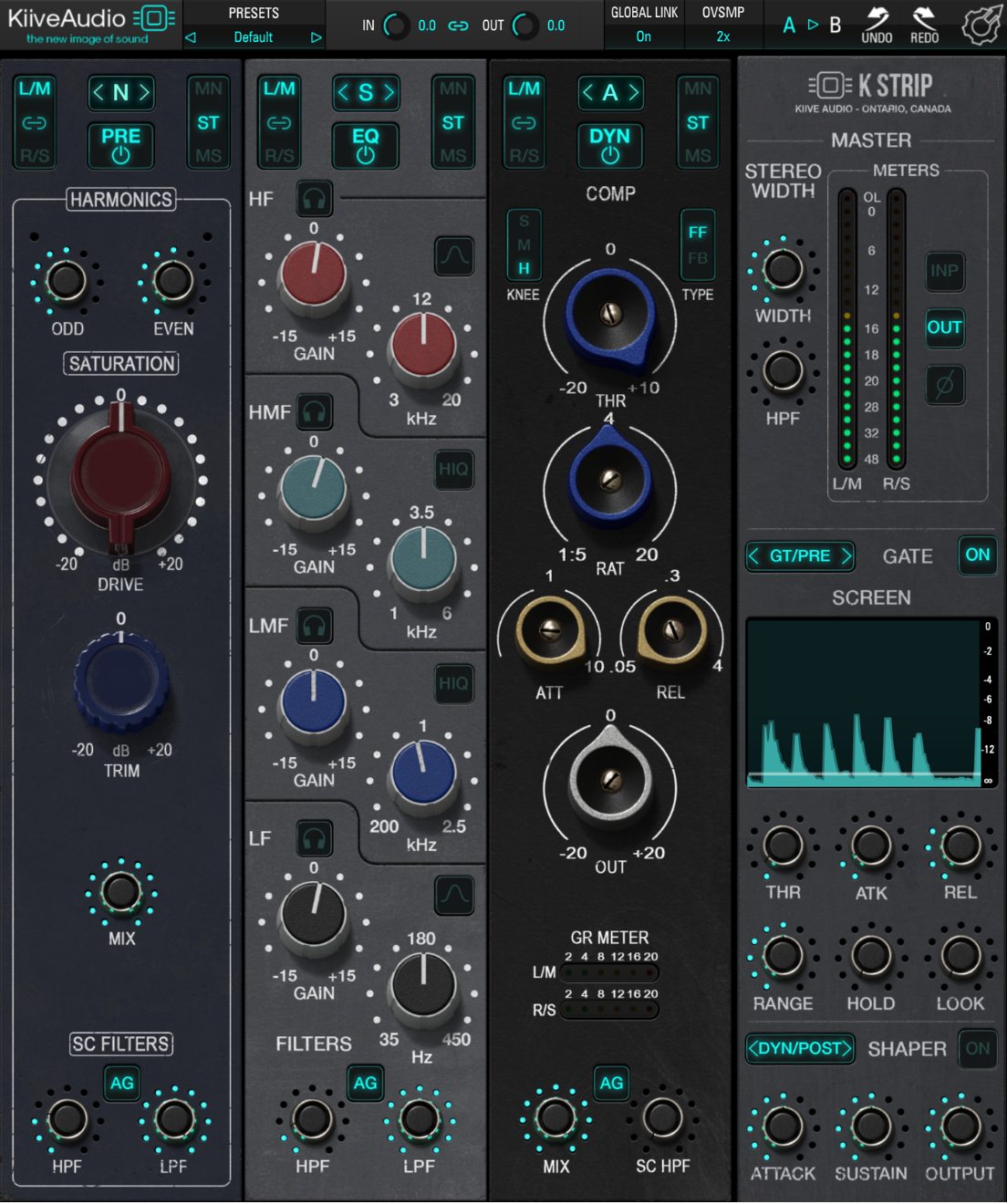Toggle the phase invert icon in Master

click(944, 385)
